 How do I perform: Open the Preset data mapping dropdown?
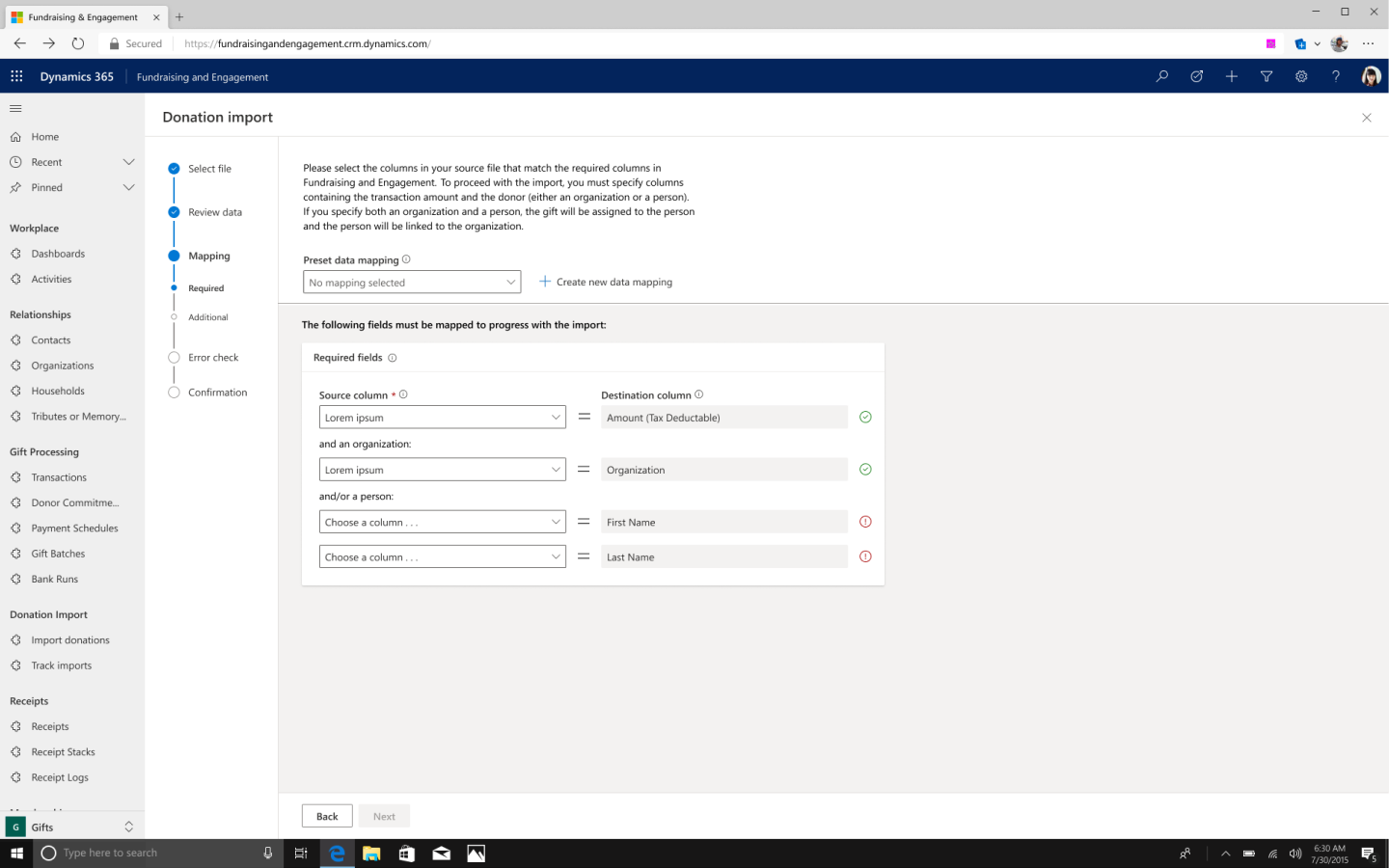tap(412, 283)
